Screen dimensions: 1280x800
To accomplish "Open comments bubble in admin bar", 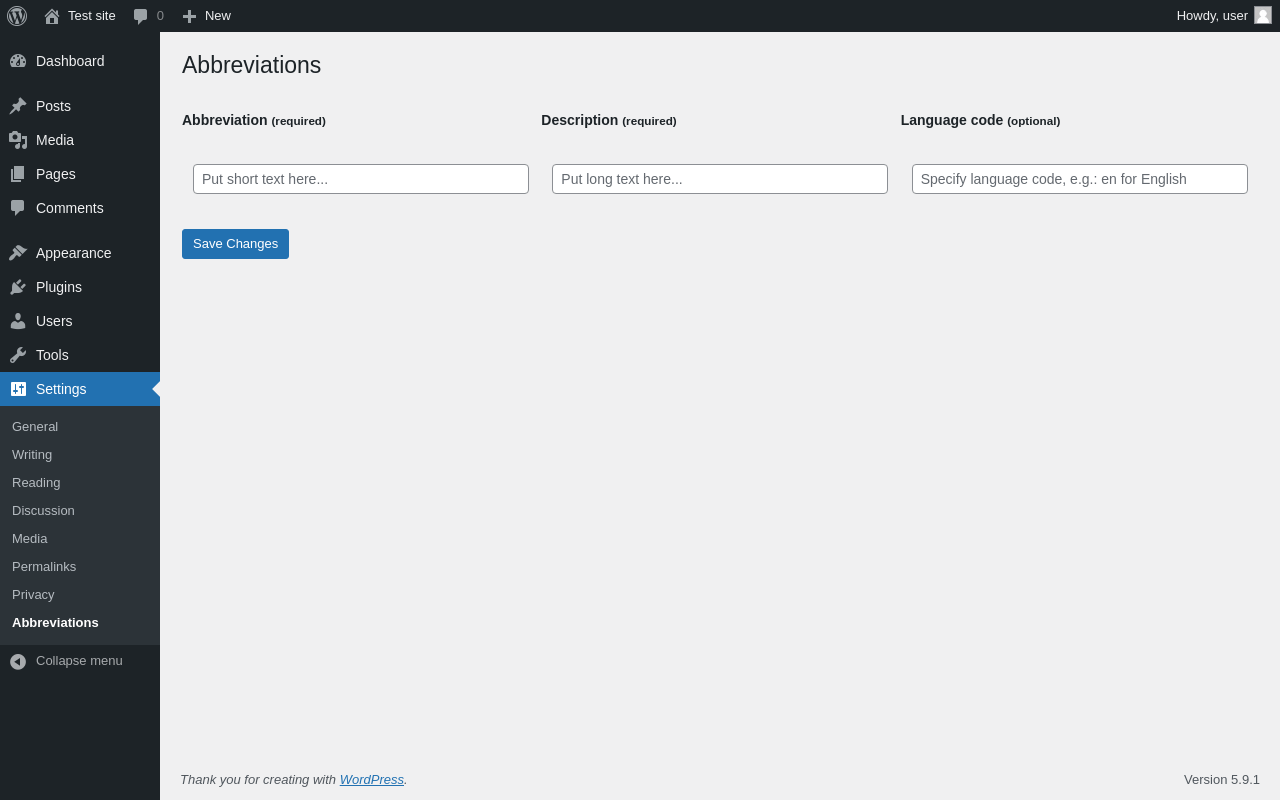I will point(141,16).
